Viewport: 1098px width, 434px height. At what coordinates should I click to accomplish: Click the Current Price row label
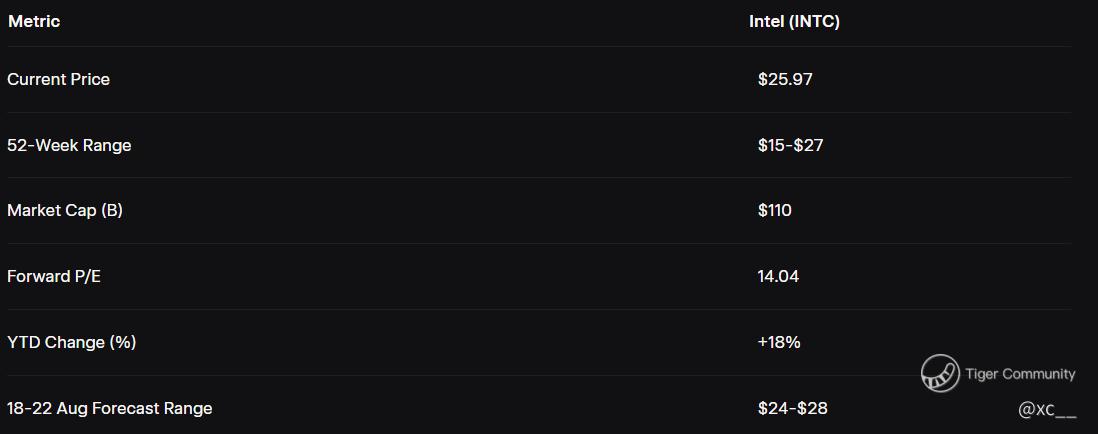click(58, 79)
